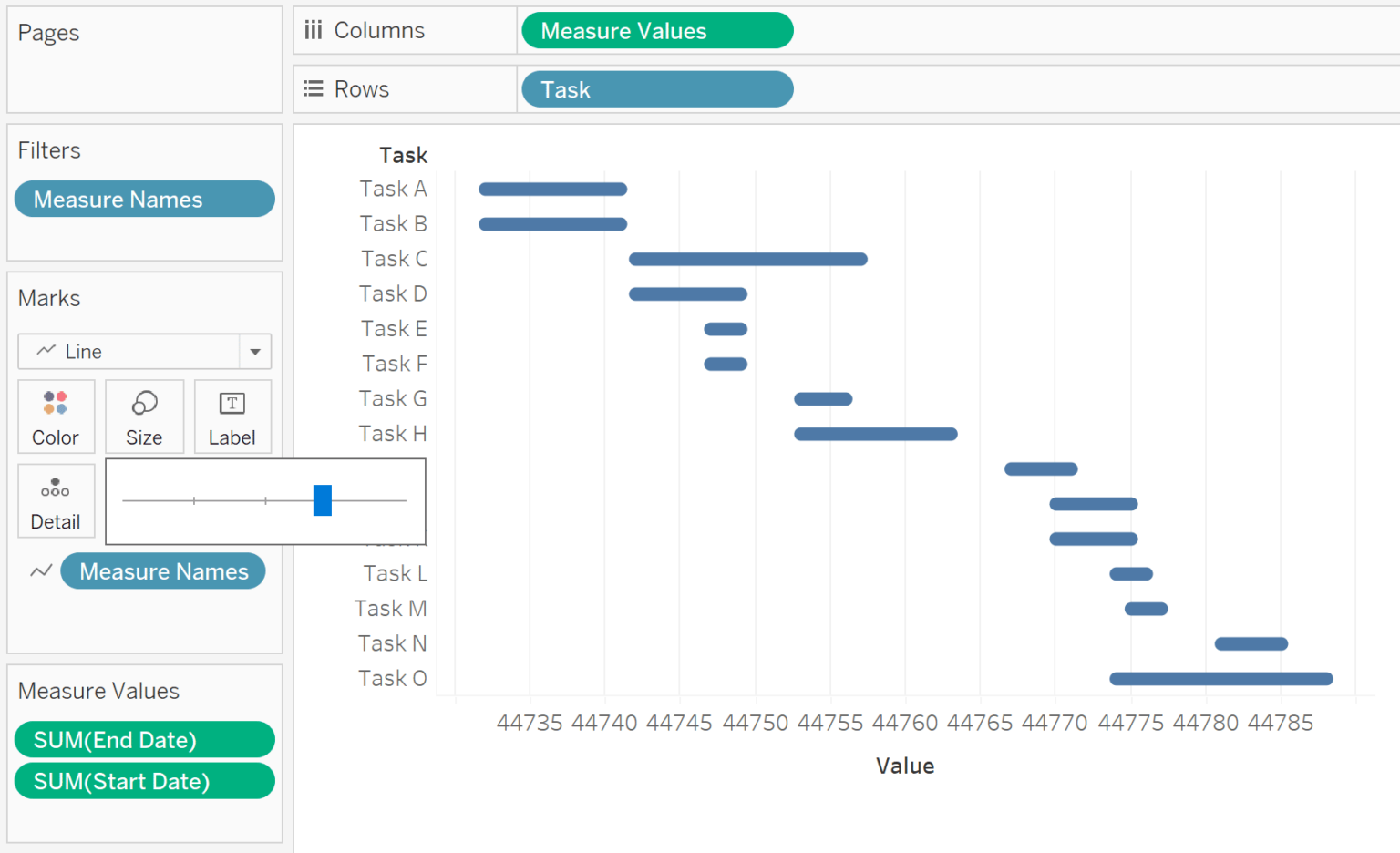The width and height of the screenshot is (1400, 853).
Task: Select the SUM(End Date) pill
Action: tap(144, 739)
